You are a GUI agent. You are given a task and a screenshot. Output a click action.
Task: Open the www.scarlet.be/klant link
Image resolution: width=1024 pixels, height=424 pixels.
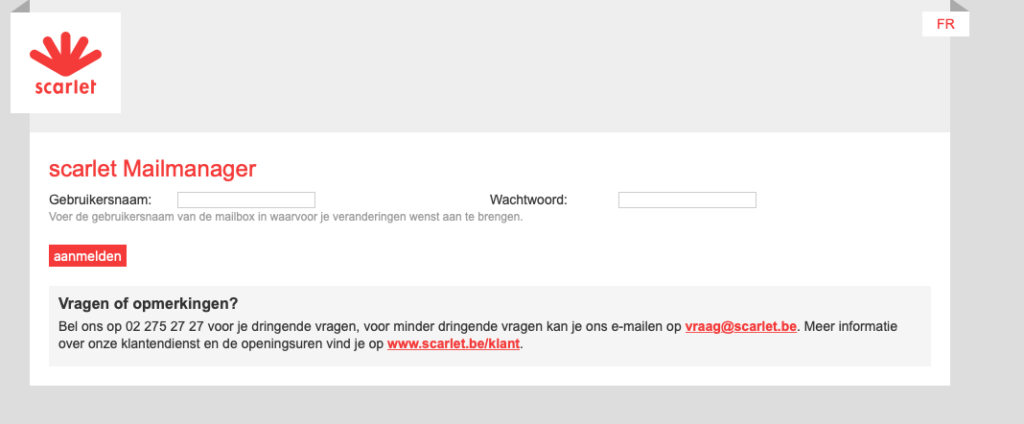click(x=453, y=344)
